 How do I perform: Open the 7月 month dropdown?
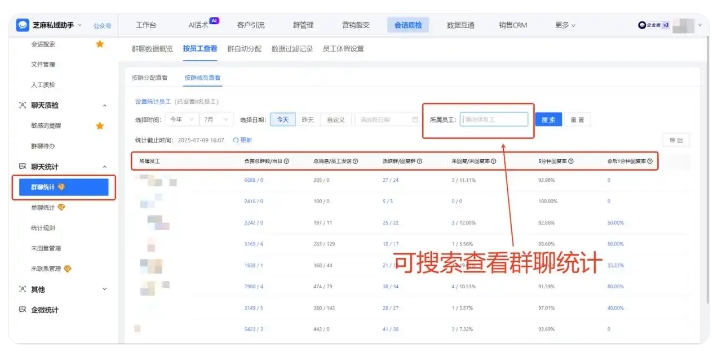[x=216, y=120]
